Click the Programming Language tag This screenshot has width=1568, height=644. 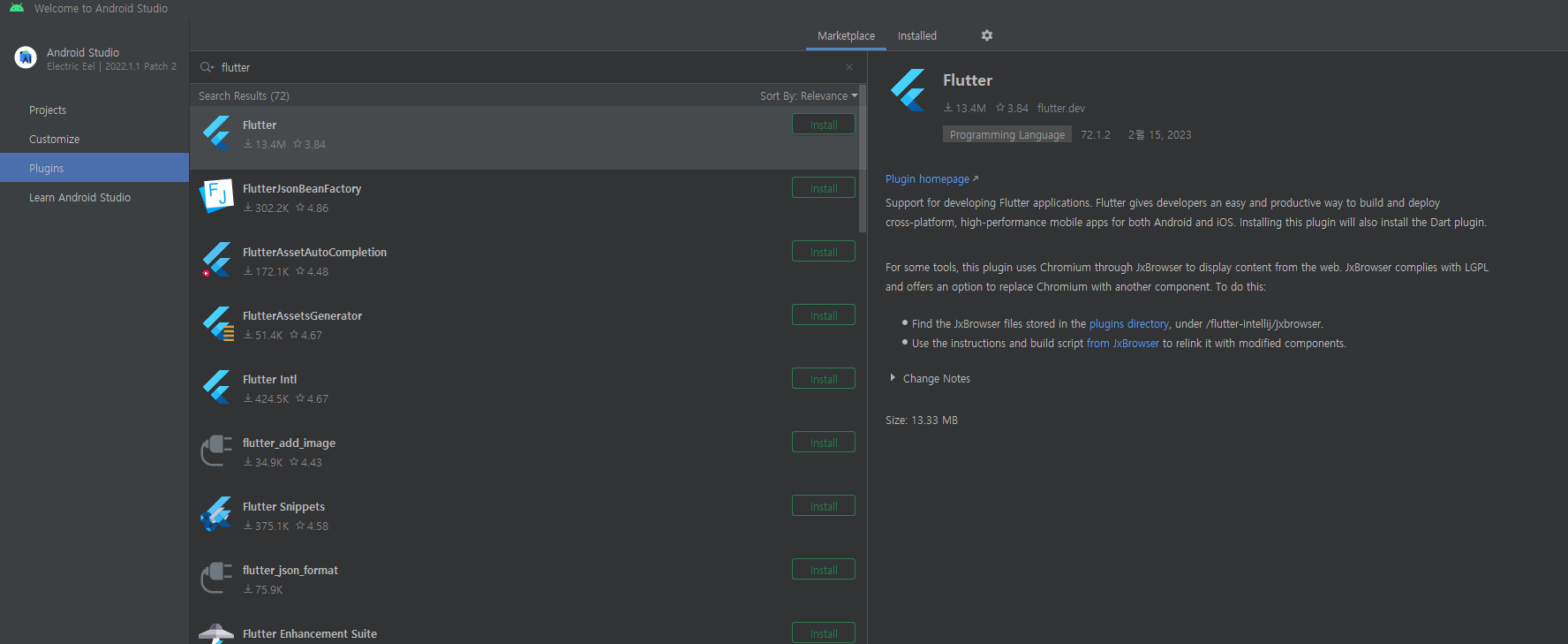tap(1007, 134)
